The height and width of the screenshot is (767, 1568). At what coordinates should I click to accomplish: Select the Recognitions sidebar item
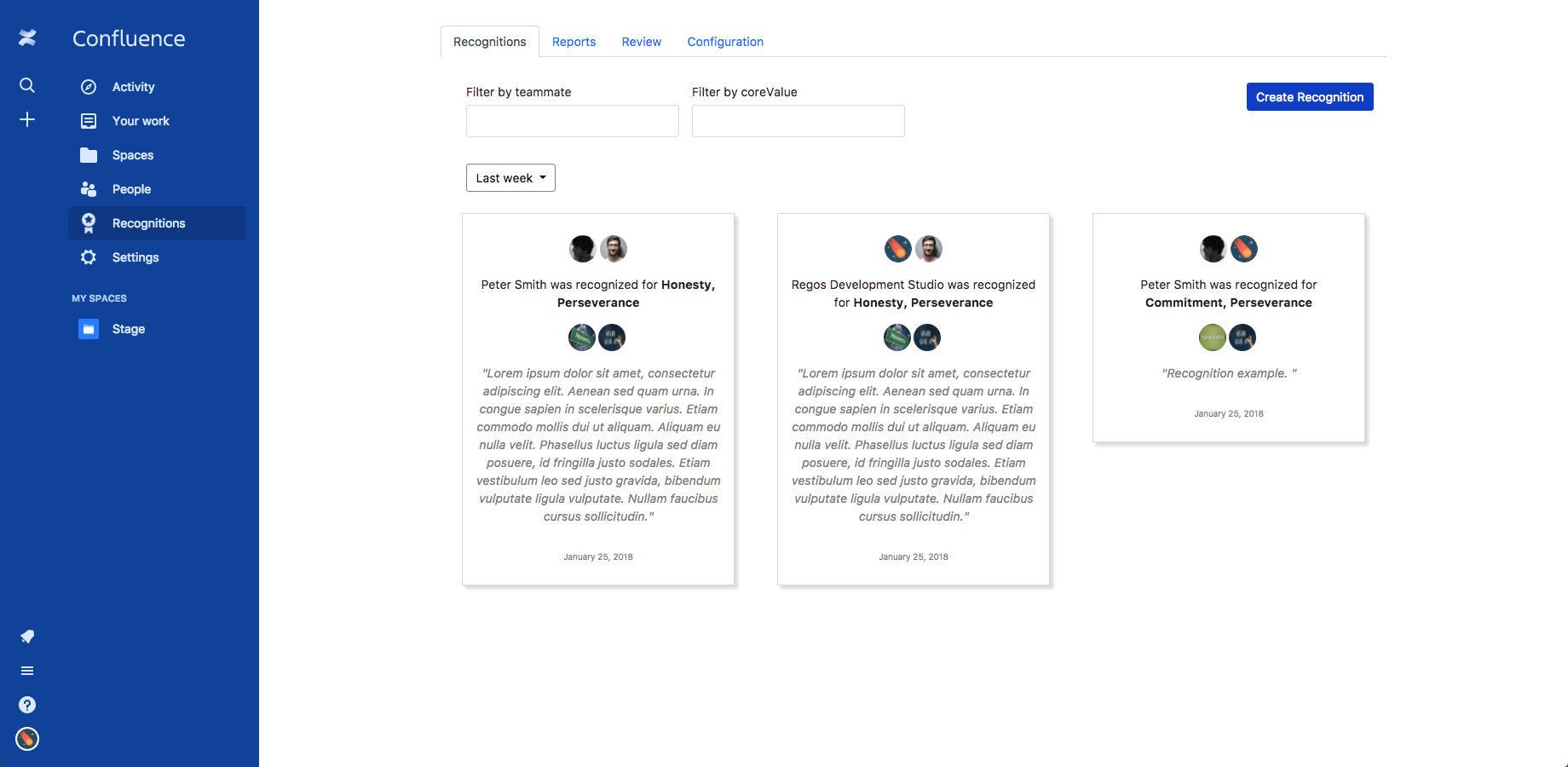click(148, 222)
